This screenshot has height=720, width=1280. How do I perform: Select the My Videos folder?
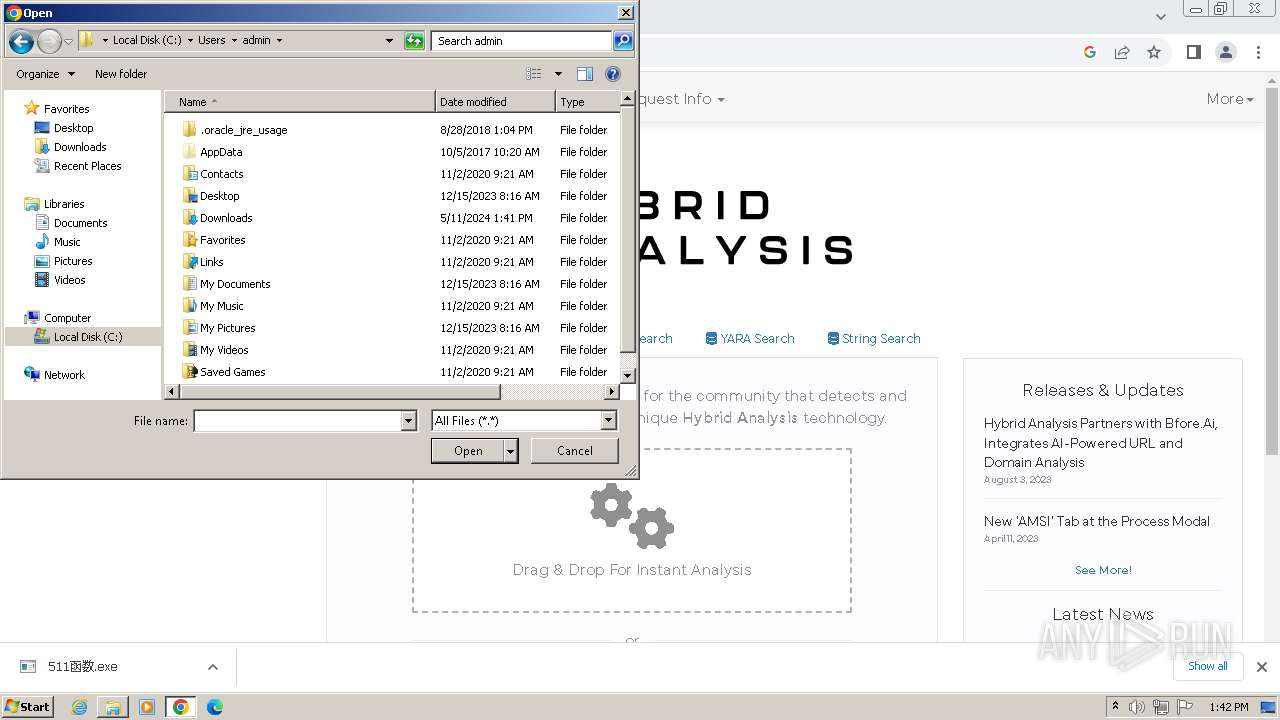(x=224, y=350)
